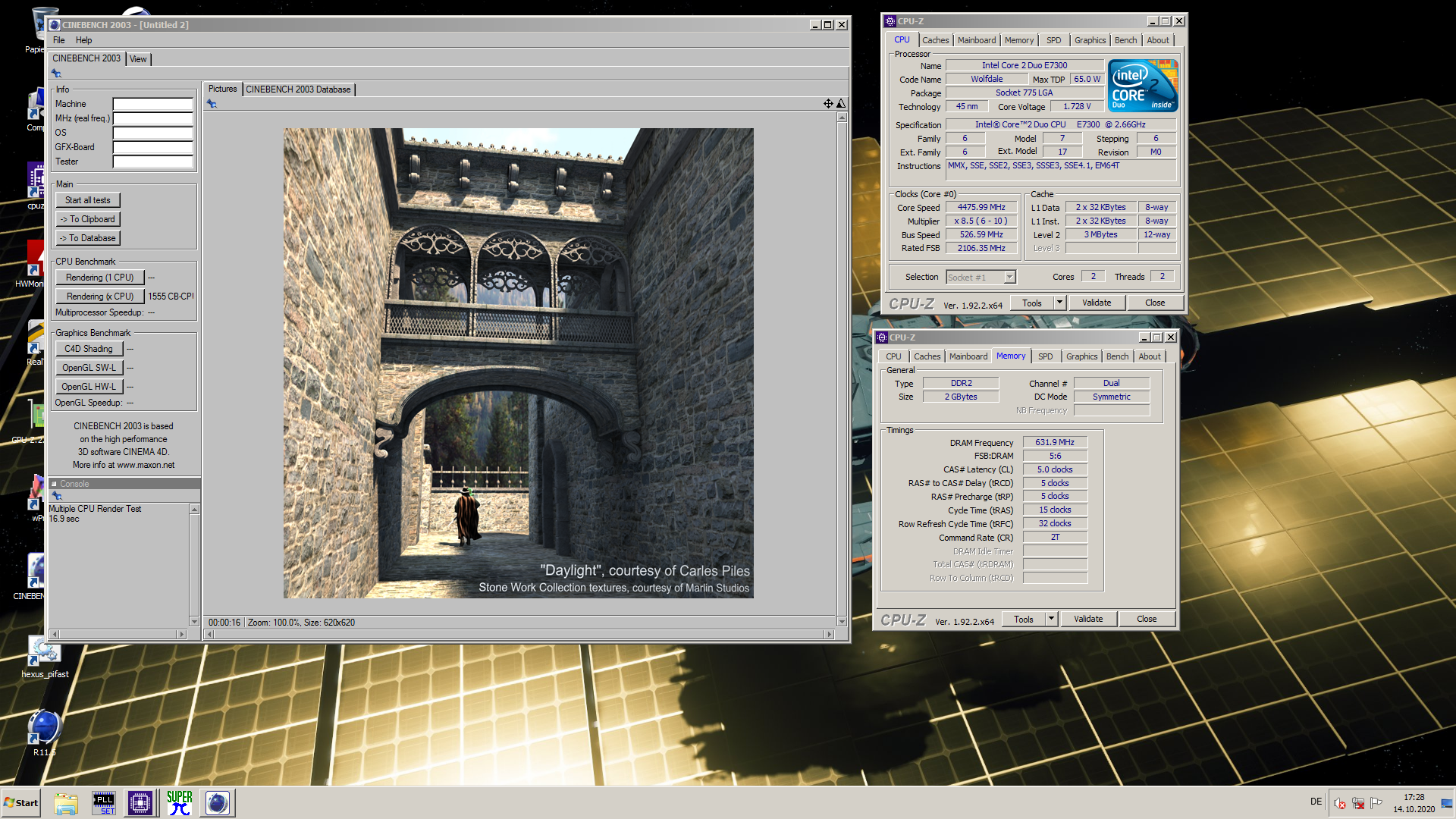This screenshot has height=819, width=1456.
Task: Click Validate in the upper CPU-Z window
Action: tap(1097, 303)
